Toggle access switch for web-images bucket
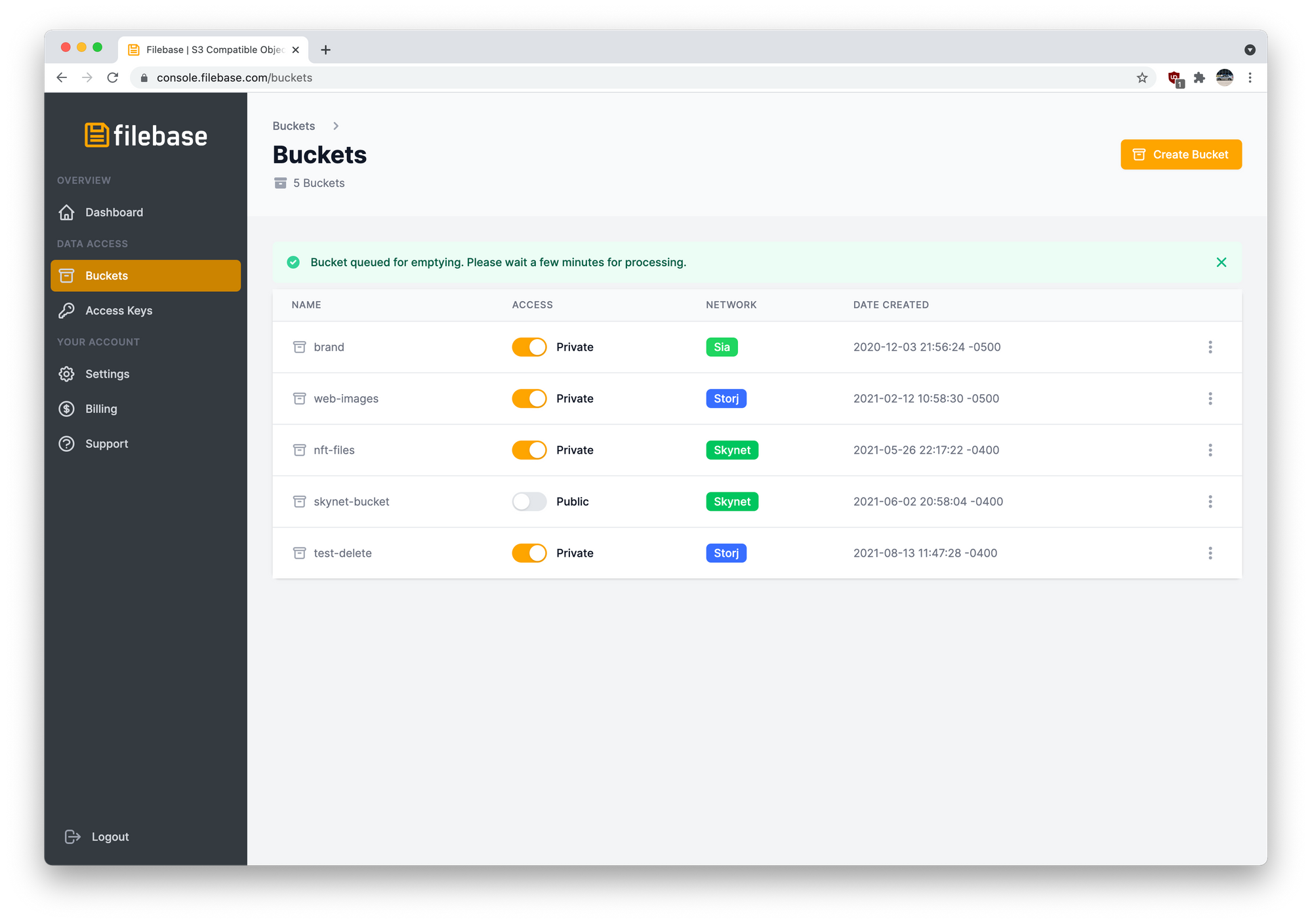 tap(529, 399)
